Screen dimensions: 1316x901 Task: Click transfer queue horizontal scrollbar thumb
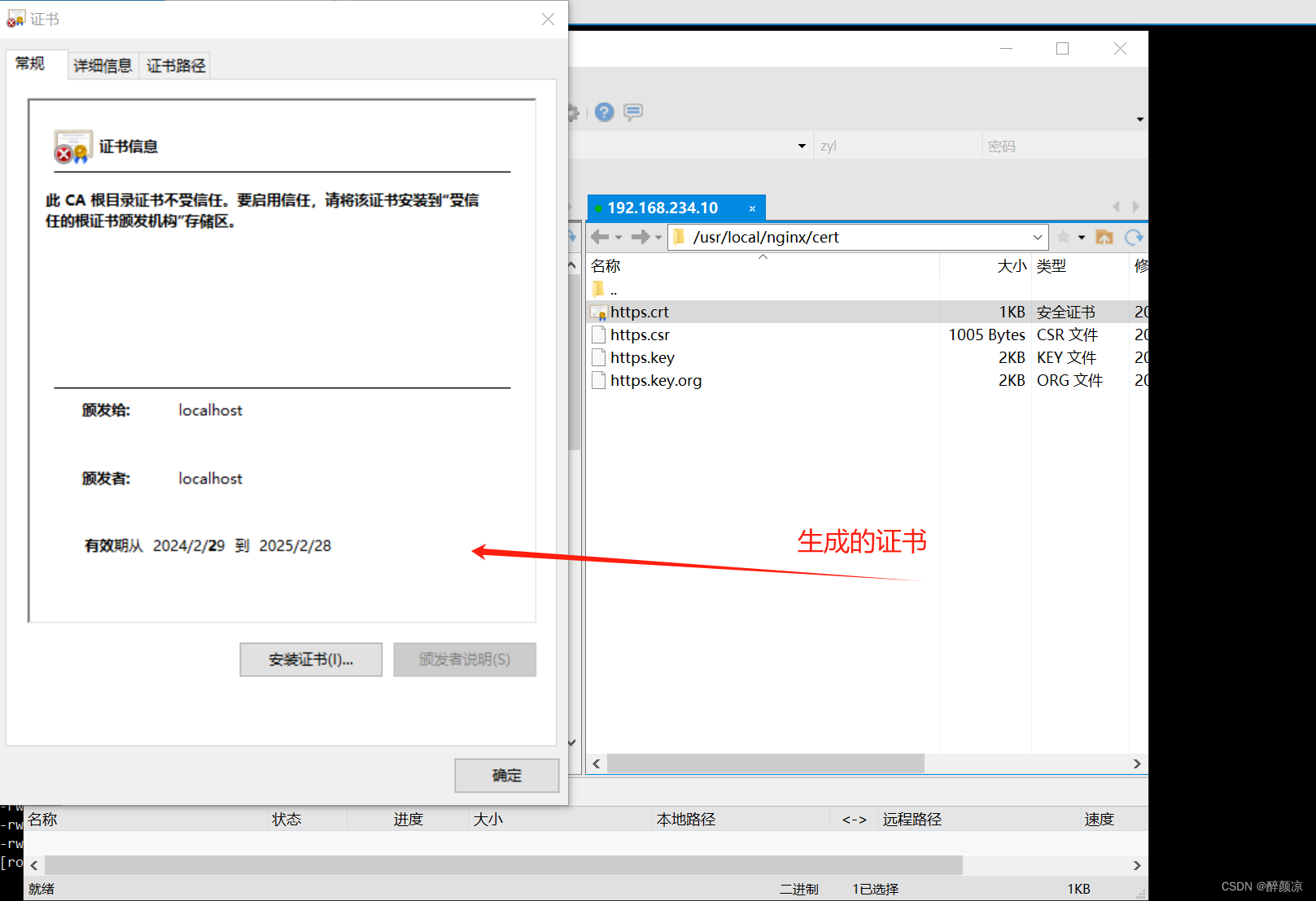point(504,865)
